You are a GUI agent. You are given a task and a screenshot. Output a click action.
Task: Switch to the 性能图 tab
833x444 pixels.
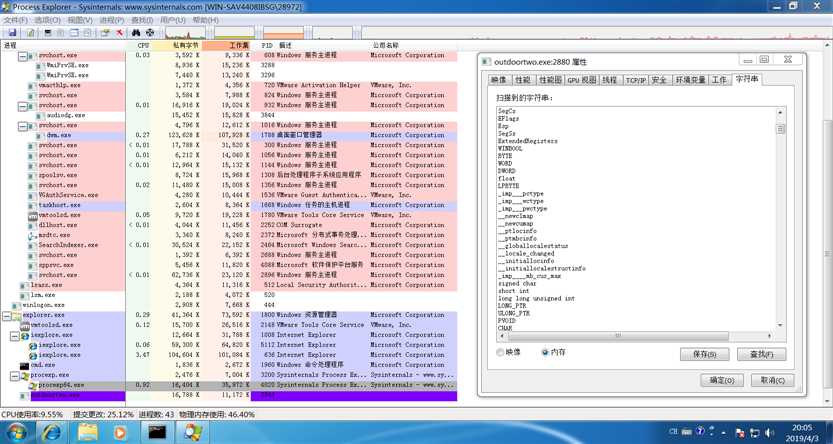(550, 80)
